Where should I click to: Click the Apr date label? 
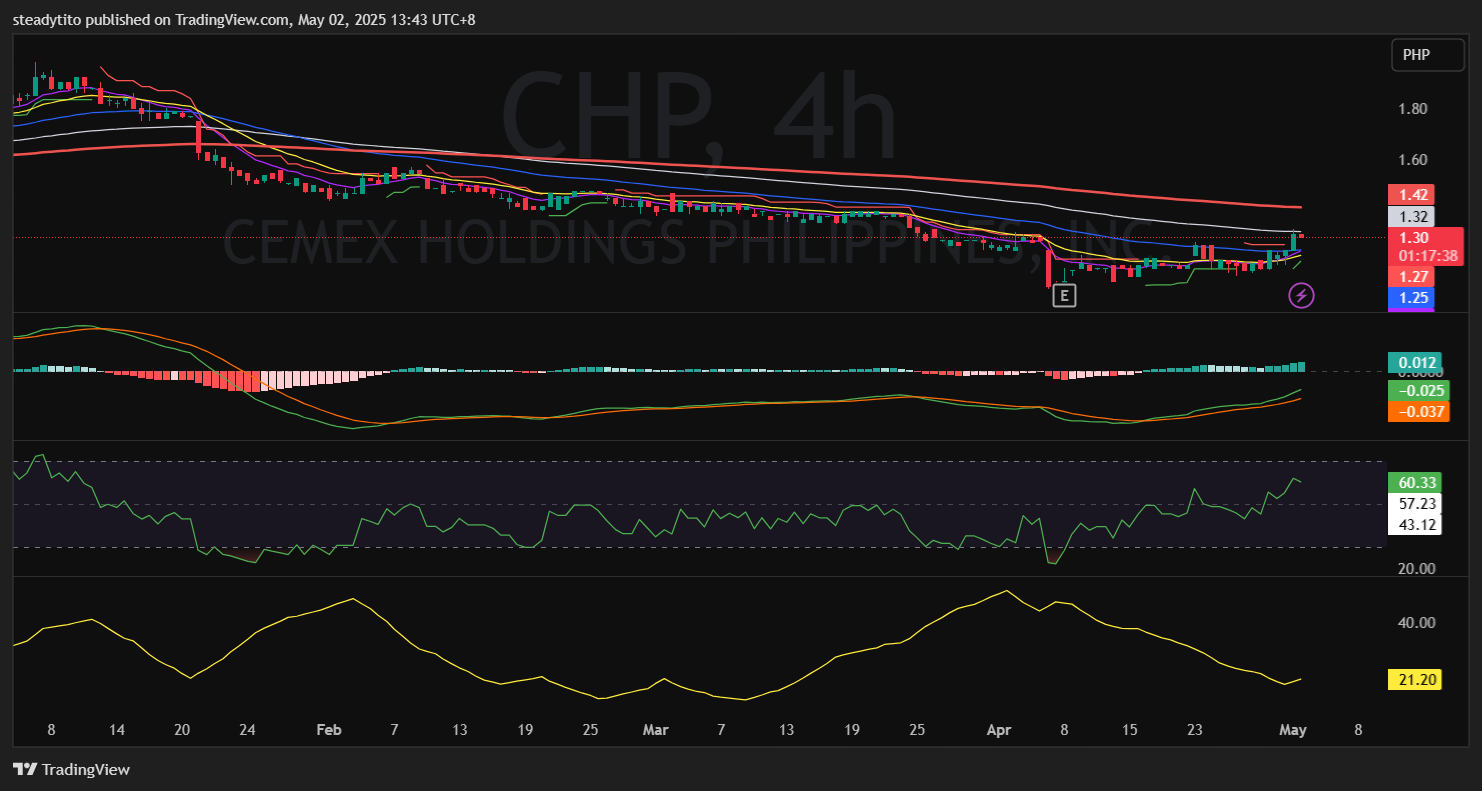click(999, 730)
